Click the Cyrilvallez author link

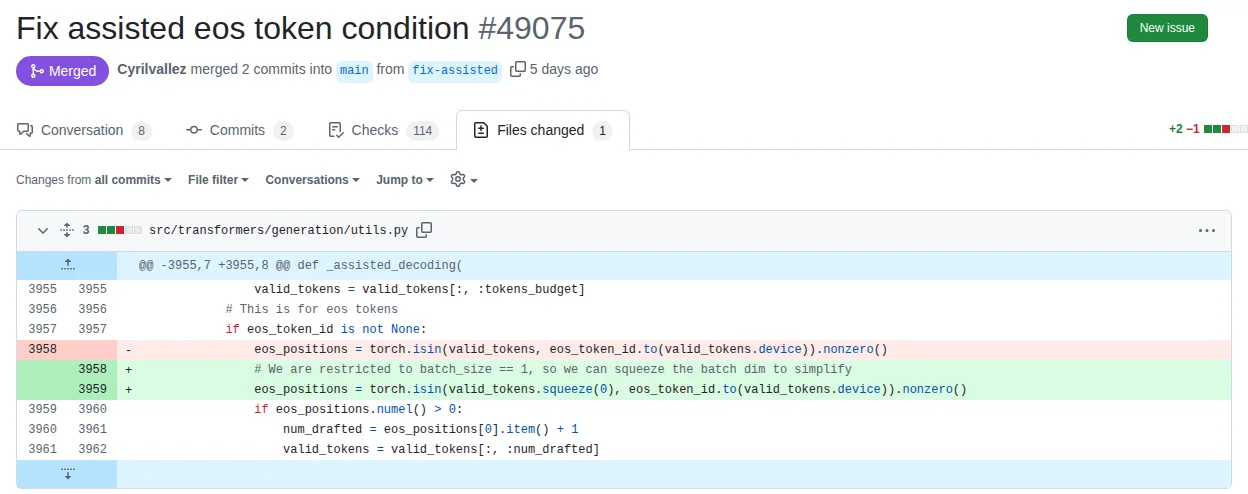[152, 70]
